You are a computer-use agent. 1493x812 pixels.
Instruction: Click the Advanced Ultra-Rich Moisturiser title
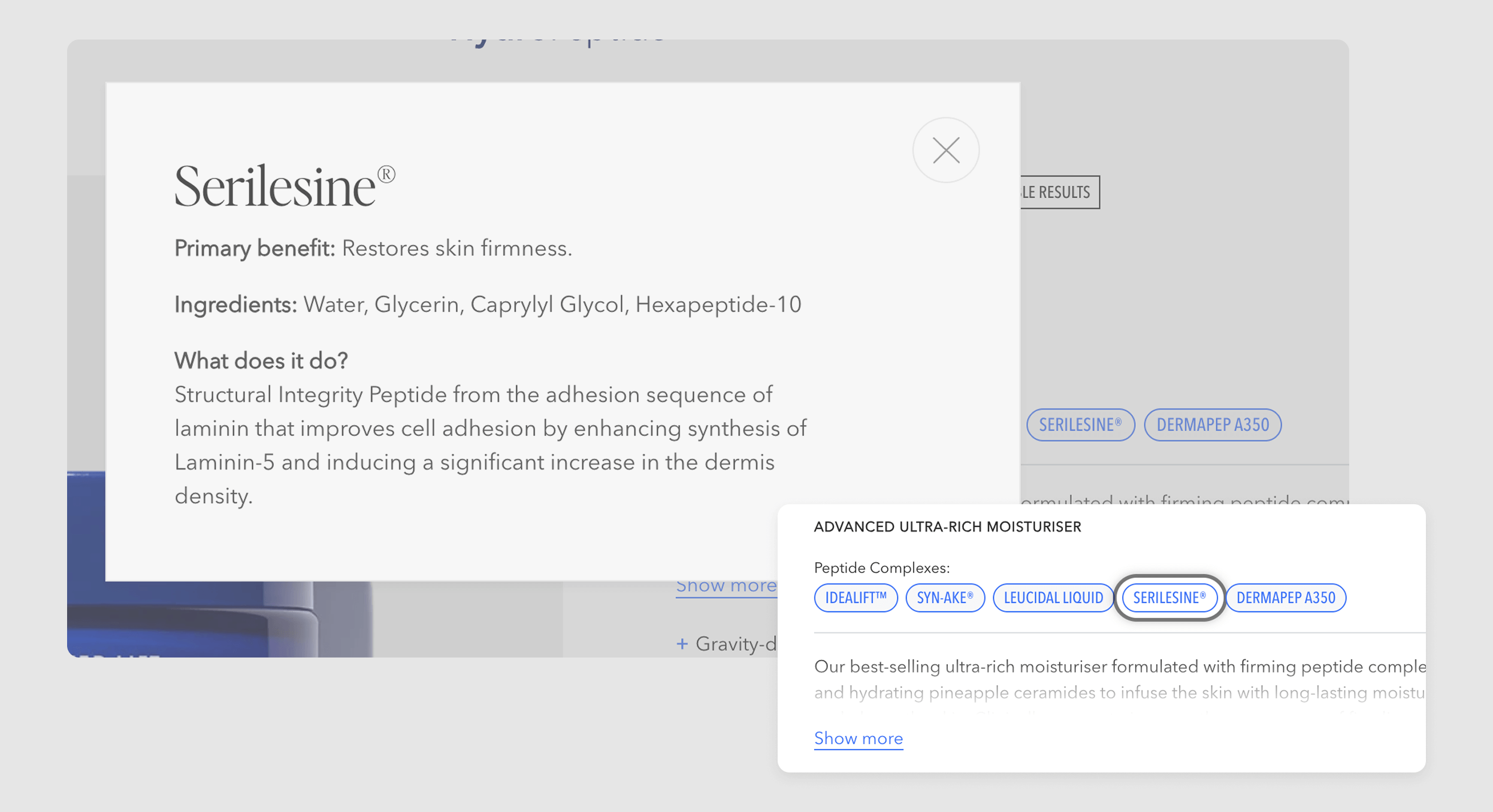coord(947,527)
